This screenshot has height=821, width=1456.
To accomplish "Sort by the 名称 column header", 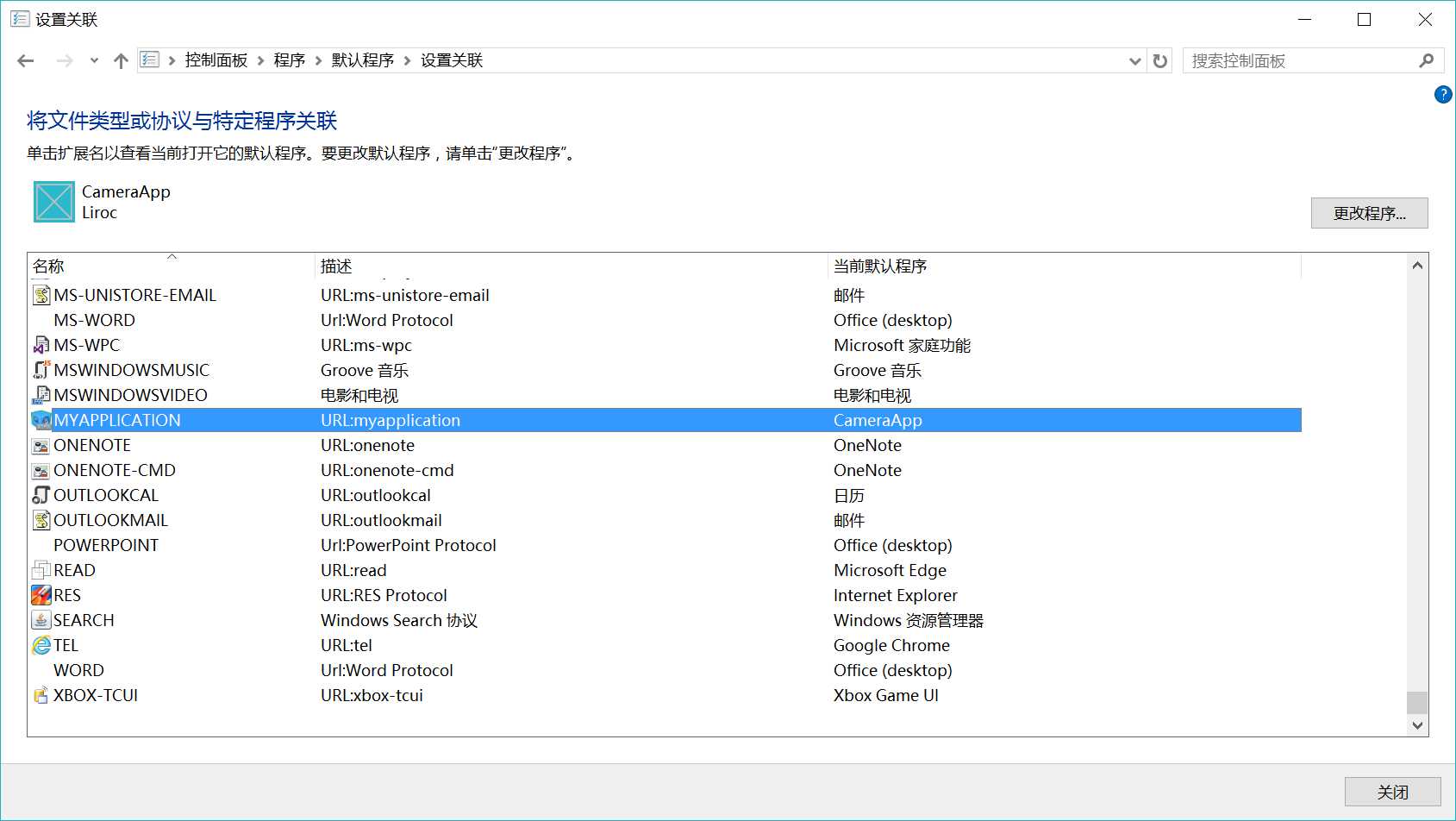I will (x=171, y=266).
